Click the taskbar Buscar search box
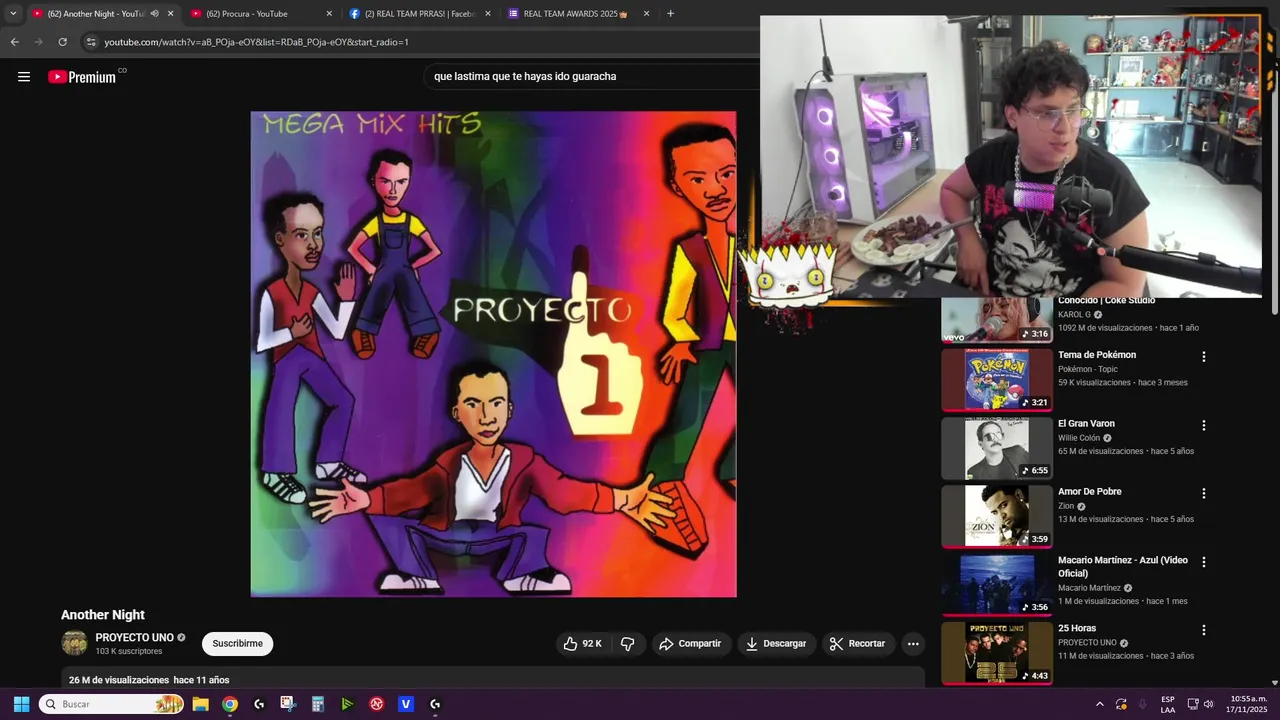The height and width of the screenshot is (720, 1280). (x=112, y=704)
